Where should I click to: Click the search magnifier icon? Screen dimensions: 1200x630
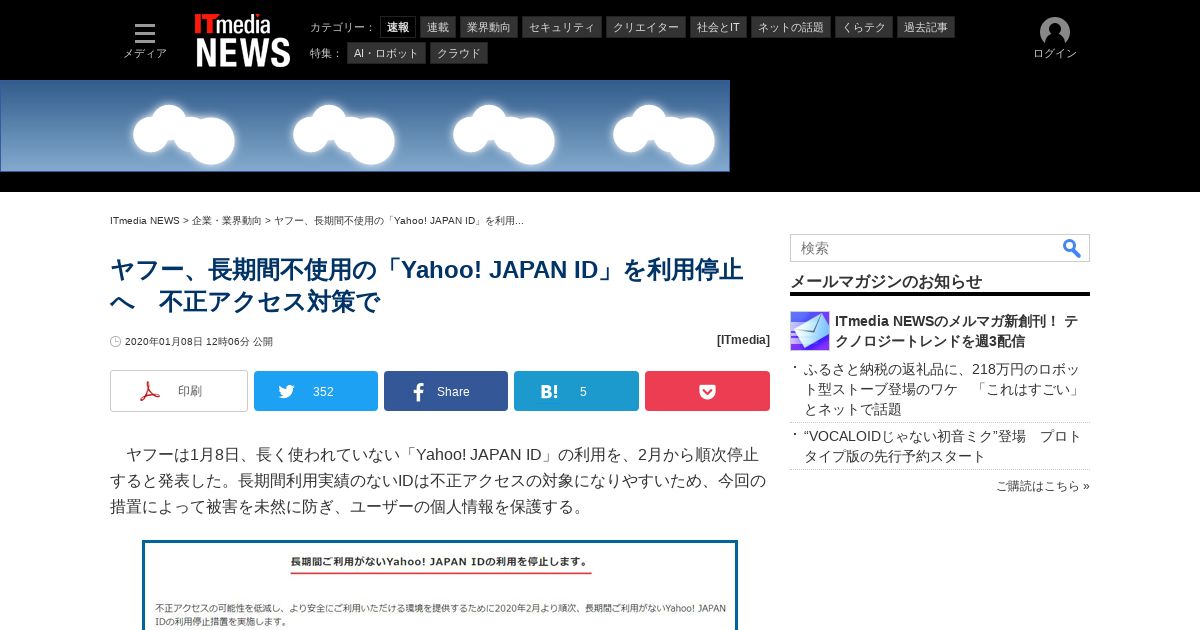[1072, 248]
